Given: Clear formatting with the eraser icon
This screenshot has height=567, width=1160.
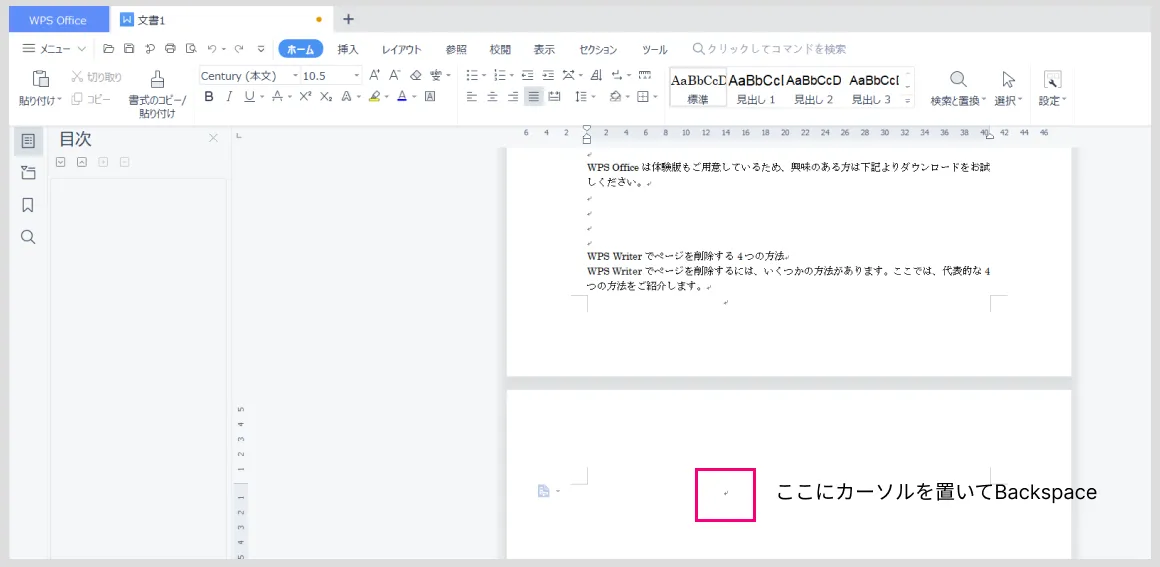Looking at the screenshot, I should pyautogui.click(x=415, y=76).
